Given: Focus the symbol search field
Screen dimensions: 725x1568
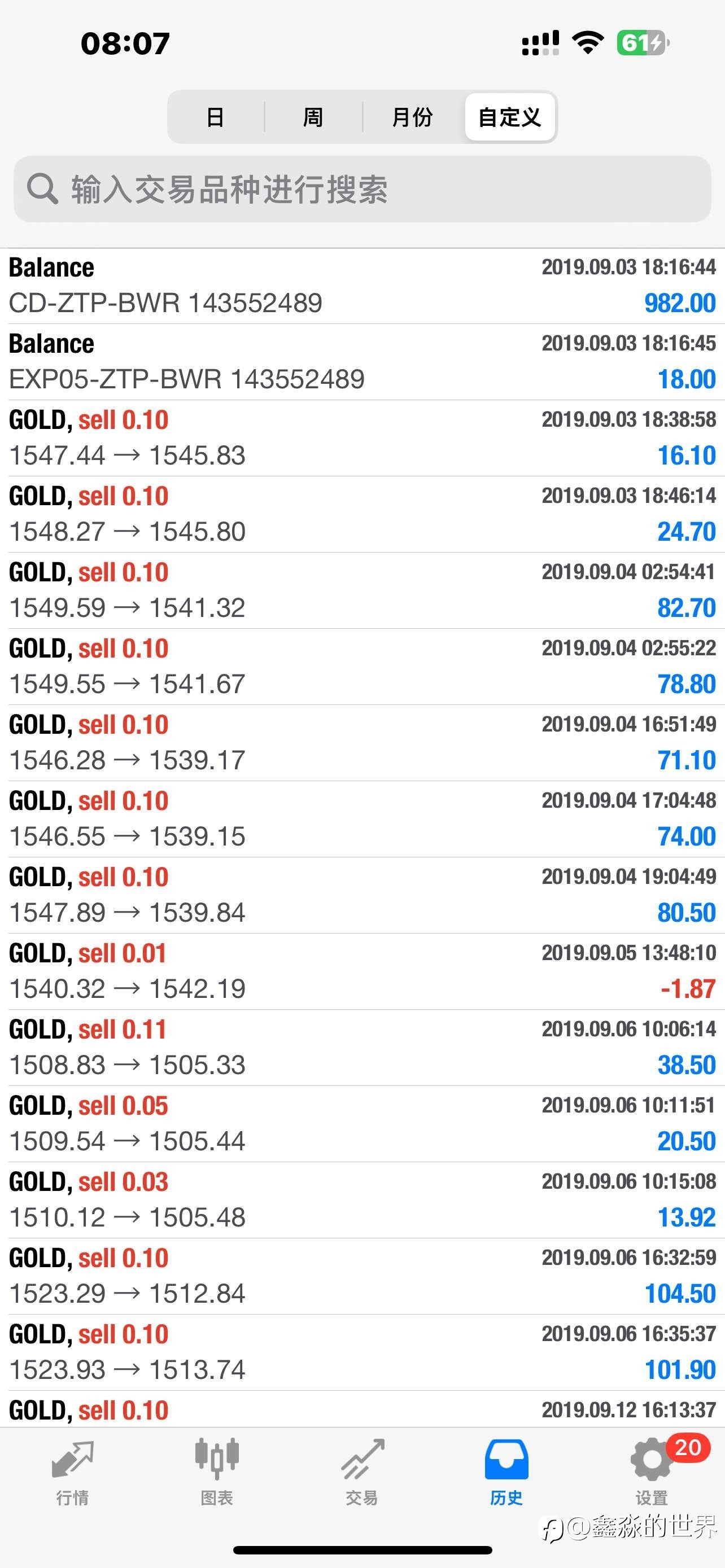Looking at the screenshot, I should point(362,189).
